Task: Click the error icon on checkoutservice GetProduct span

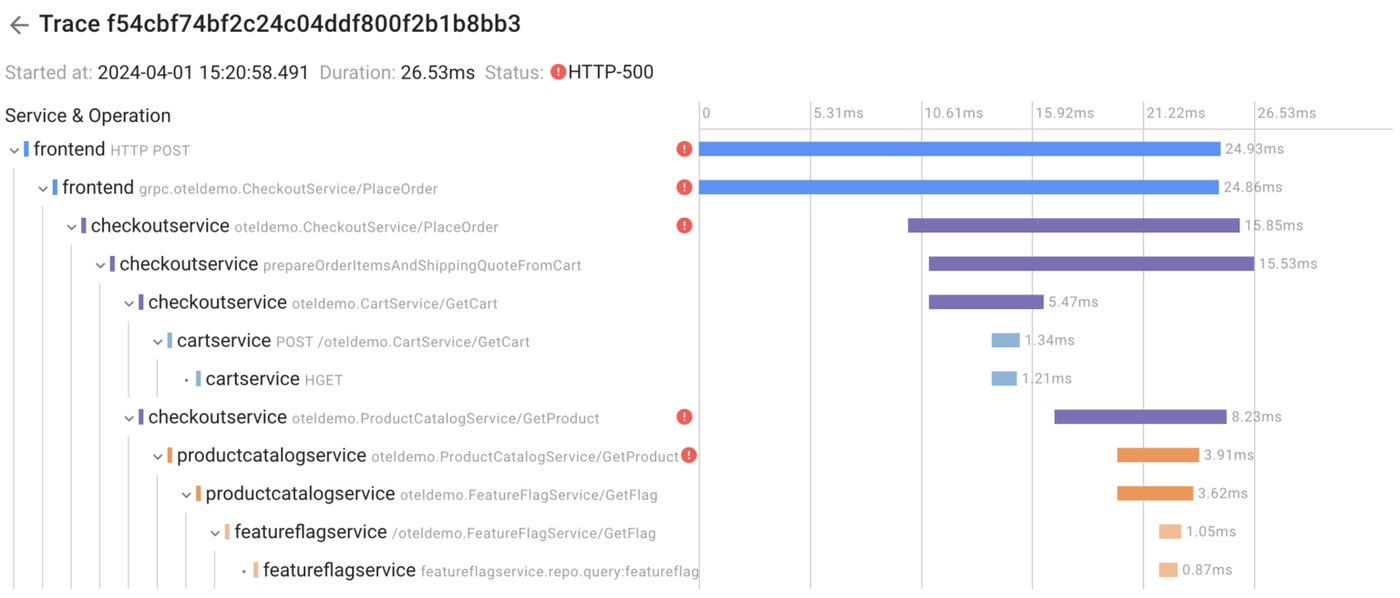Action: point(684,418)
